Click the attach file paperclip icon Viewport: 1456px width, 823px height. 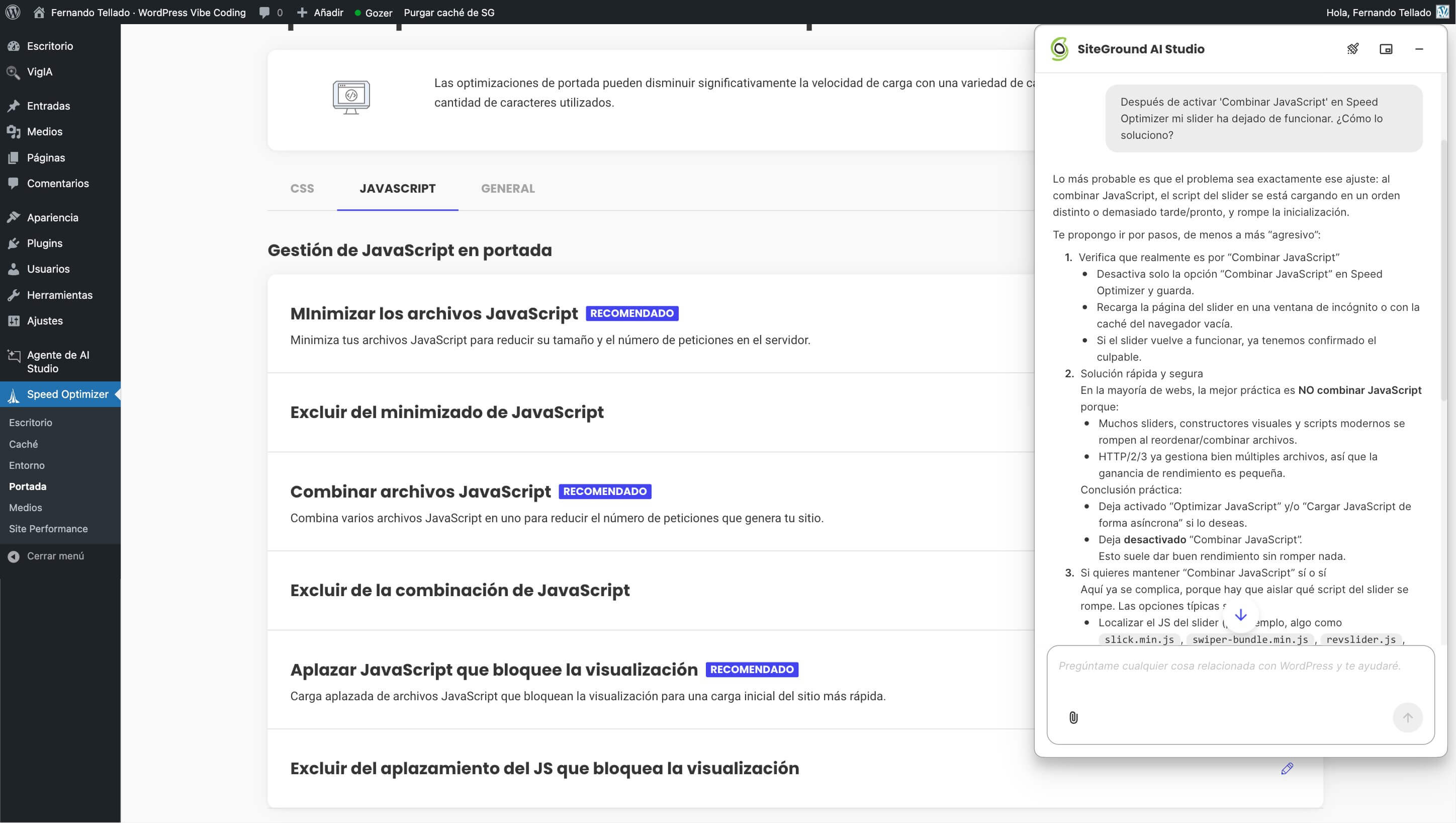(x=1073, y=717)
